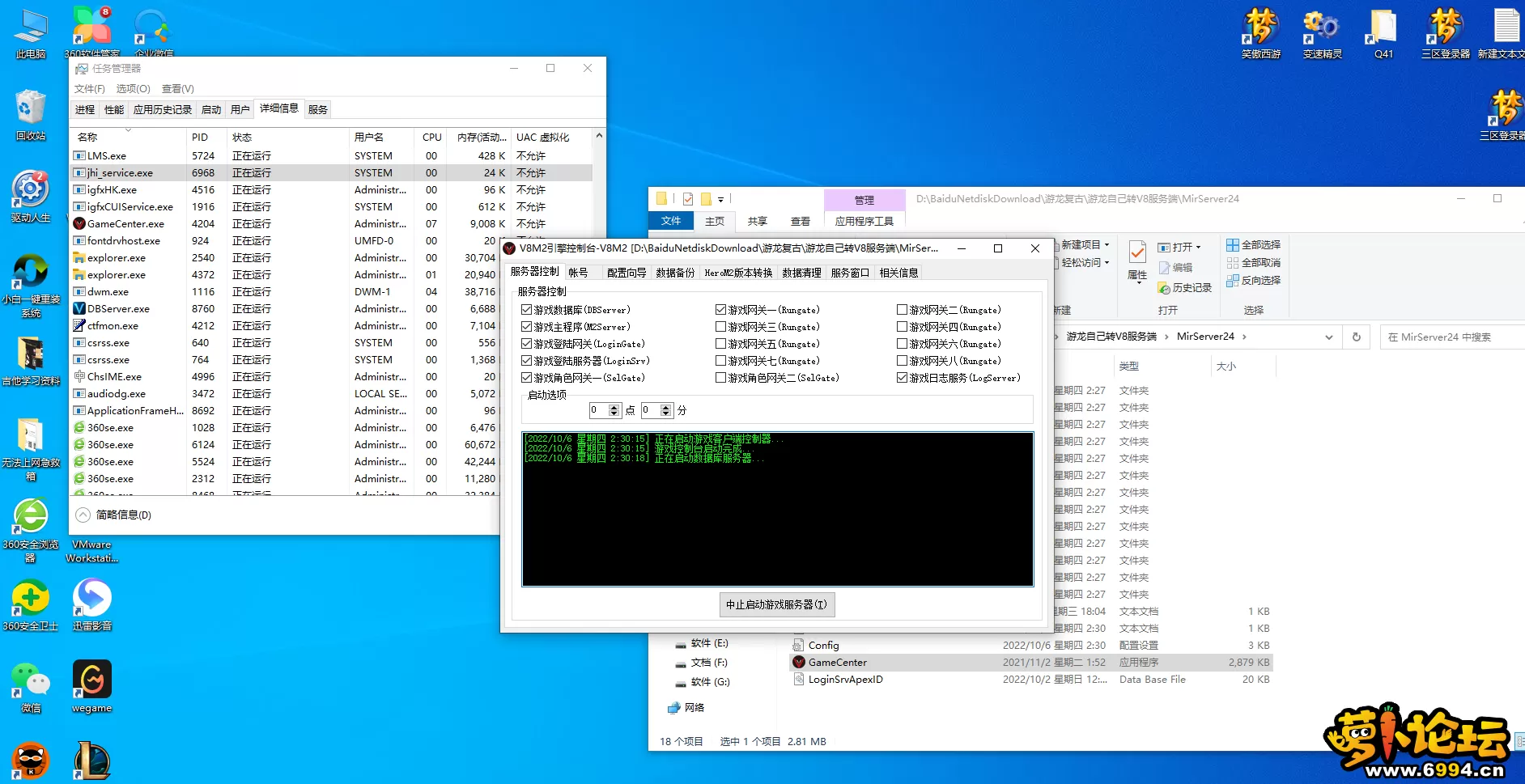This screenshot has height=784, width=1525.
Task: Click 编辑 button in Explorer ribbon
Action: (x=1175, y=268)
